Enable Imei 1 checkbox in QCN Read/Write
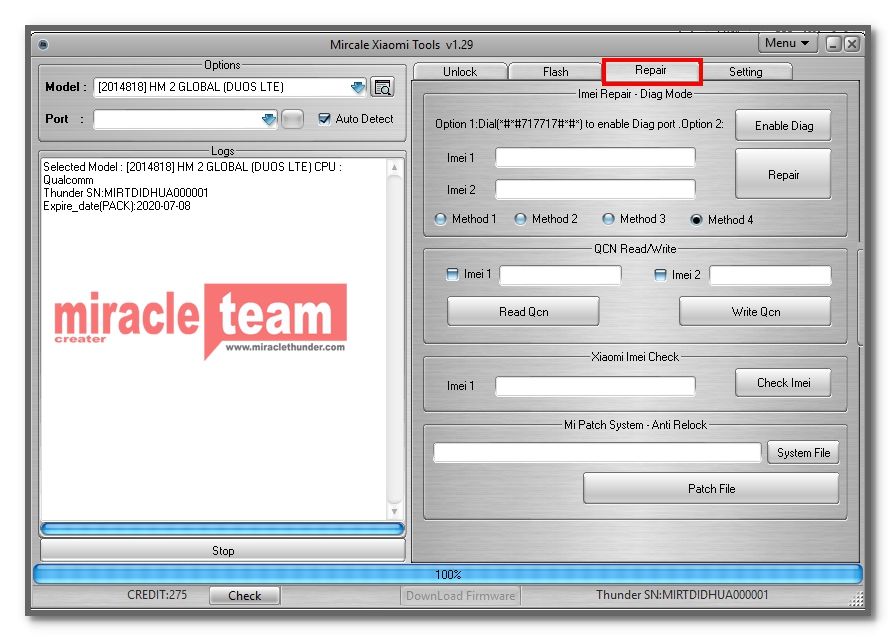 [x=453, y=275]
